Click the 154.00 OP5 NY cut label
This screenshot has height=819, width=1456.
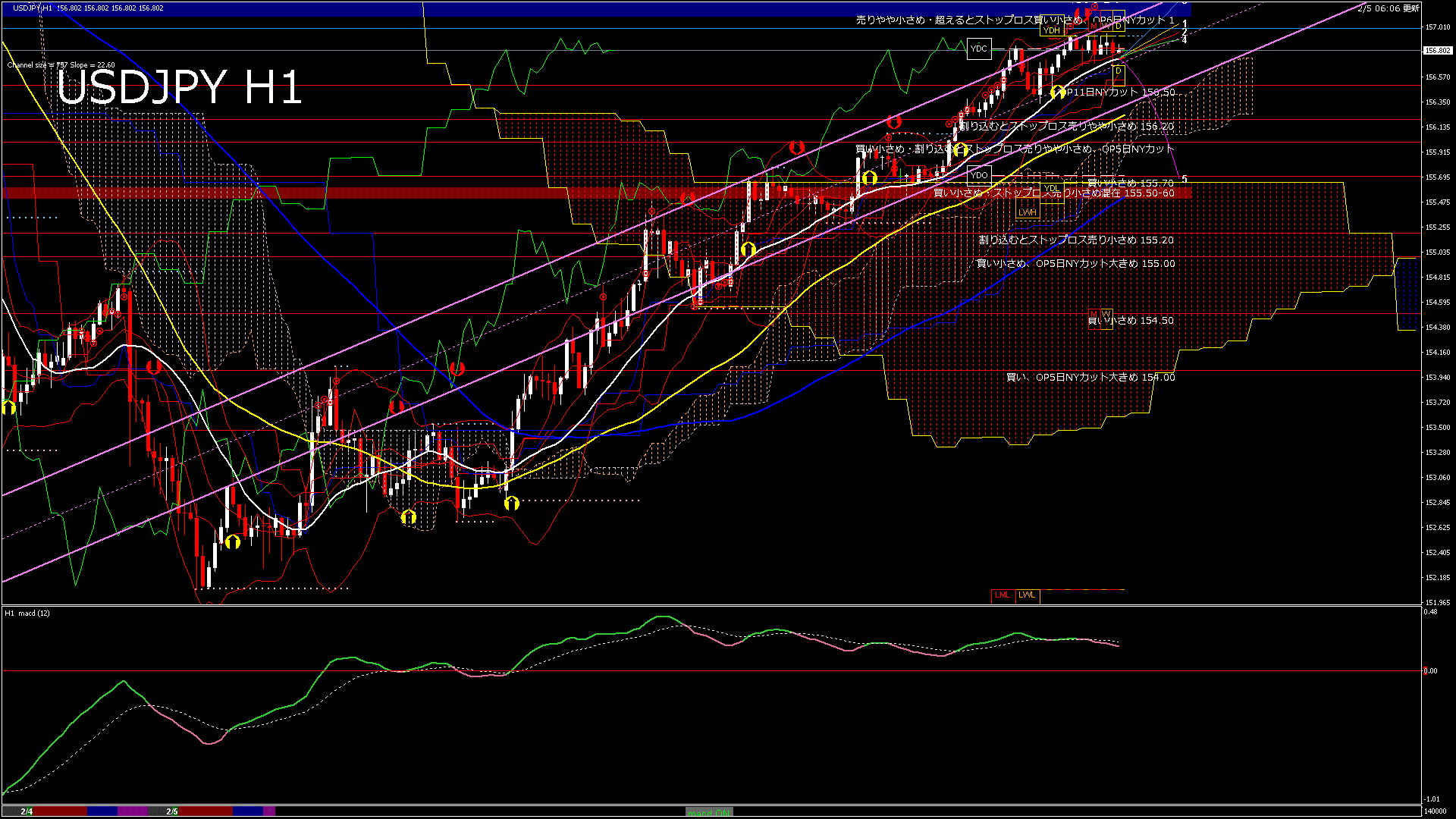pyautogui.click(x=1090, y=378)
